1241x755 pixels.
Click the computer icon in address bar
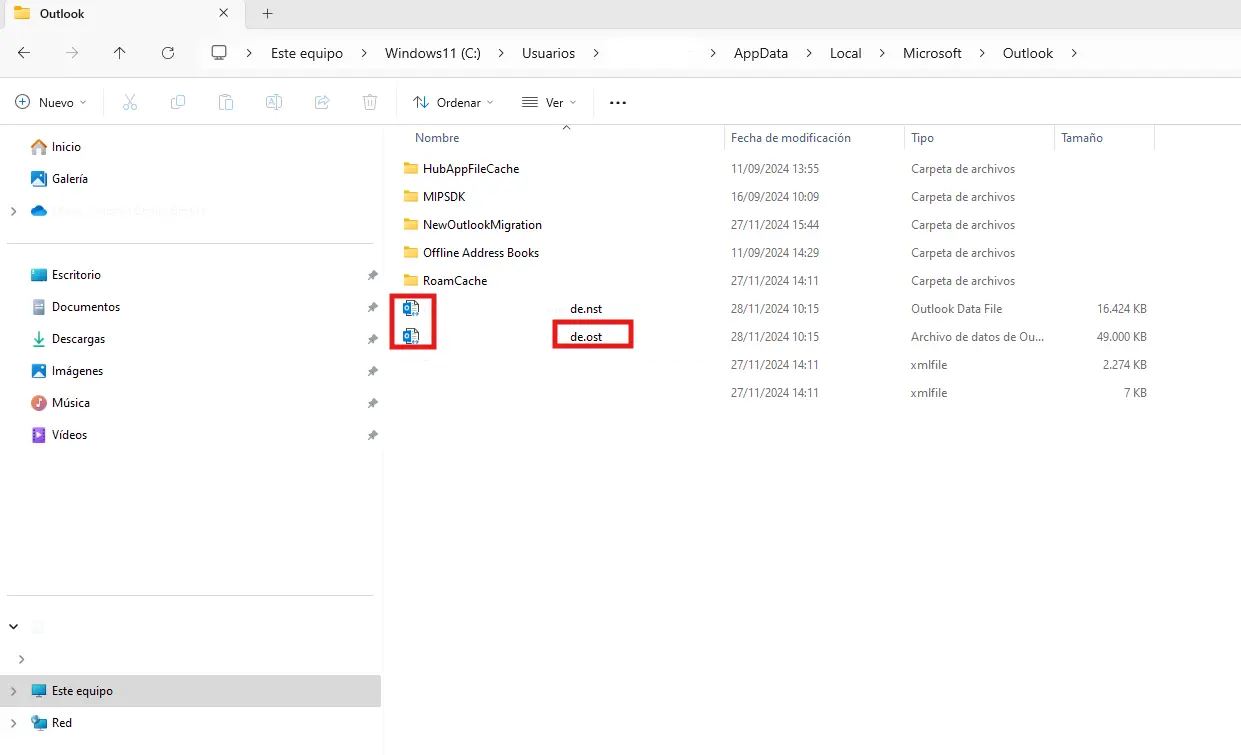click(x=220, y=53)
